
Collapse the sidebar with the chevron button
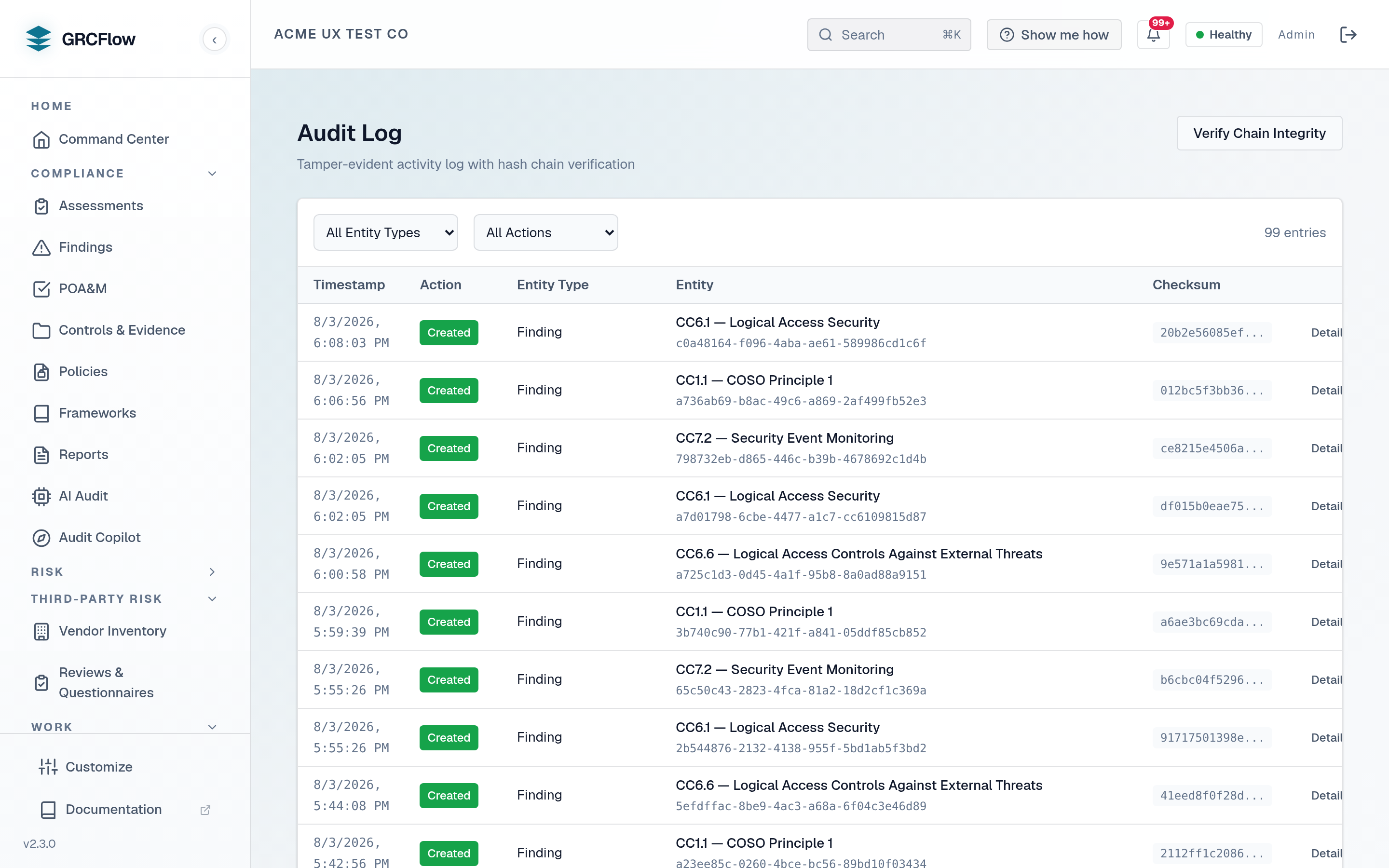[x=215, y=40]
